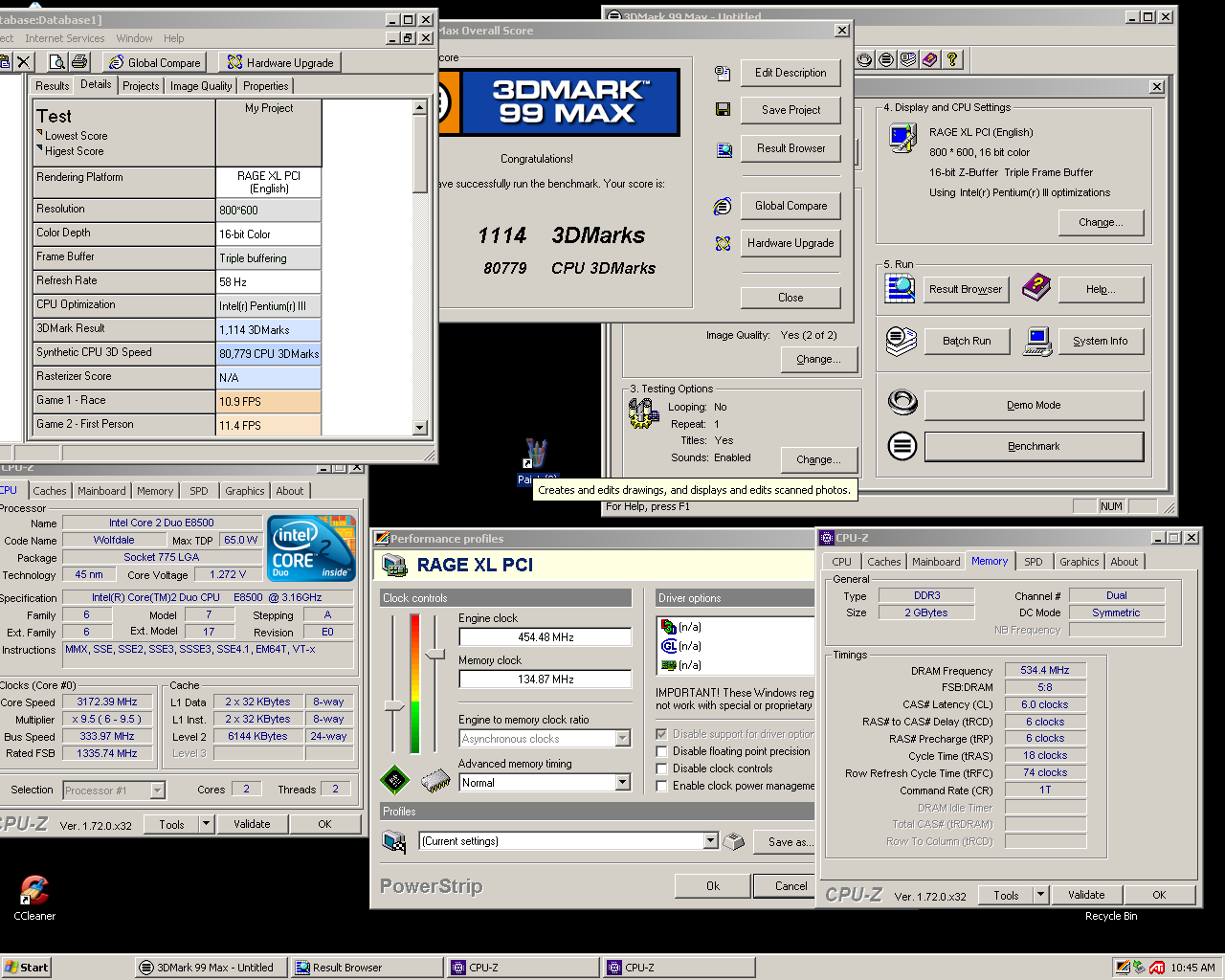Click Change... in Display and CPU Settings
The height and width of the screenshot is (980, 1225).
tap(1101, 222)
